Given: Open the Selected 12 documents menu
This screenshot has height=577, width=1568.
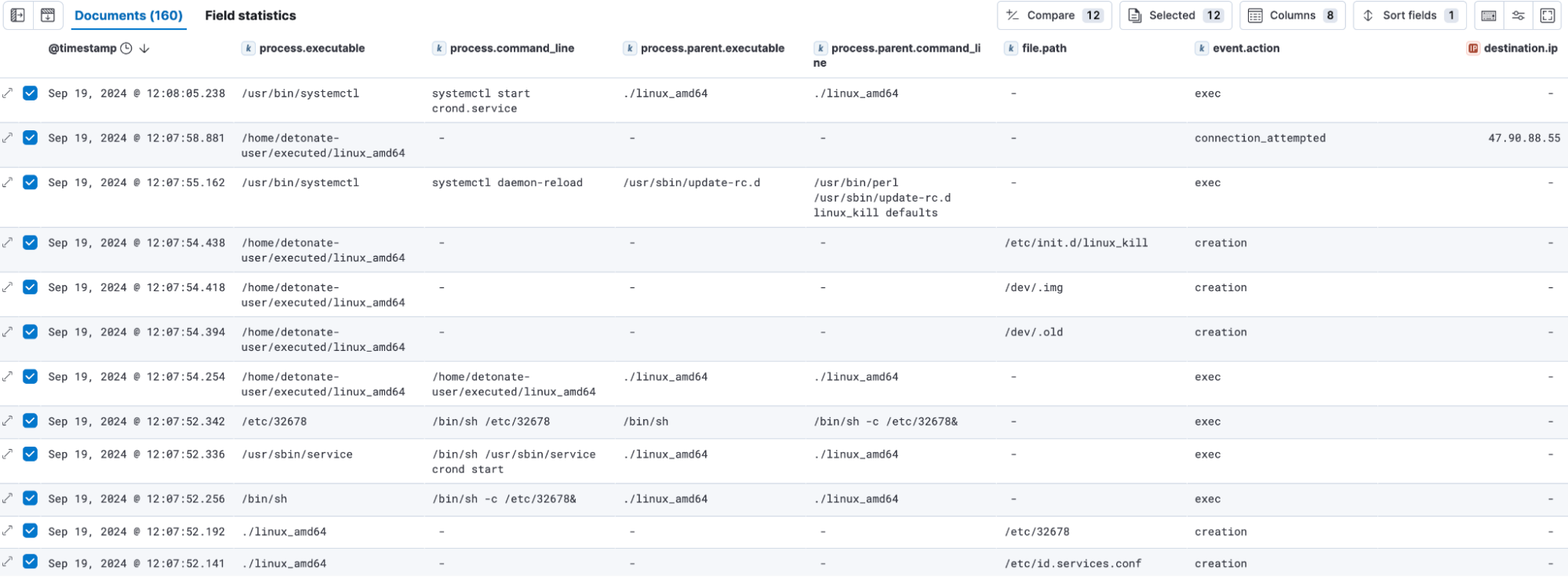Looking at the screenshot, I should click(1175, 16).
